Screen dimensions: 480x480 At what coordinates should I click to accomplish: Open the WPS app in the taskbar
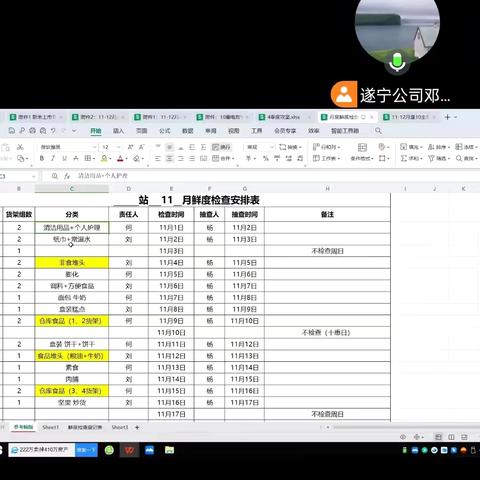(129, 451)
